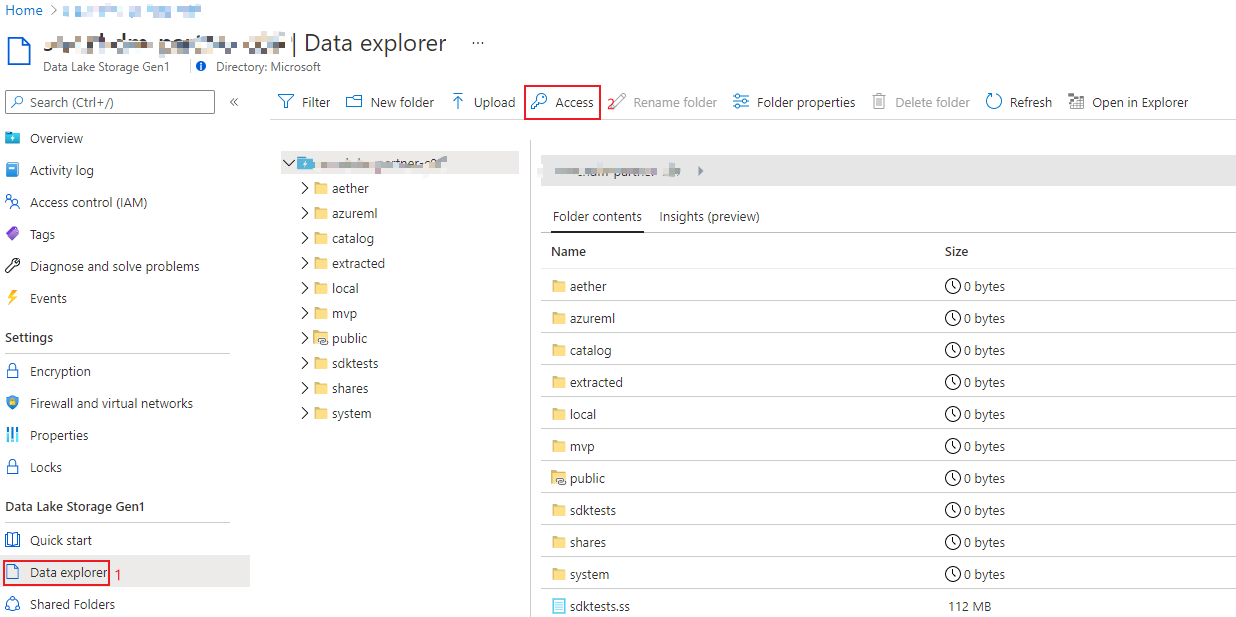Expand the azureml tree folder
The height and width of the screenshot is (617, 1236).
click(x=305, y=213)
